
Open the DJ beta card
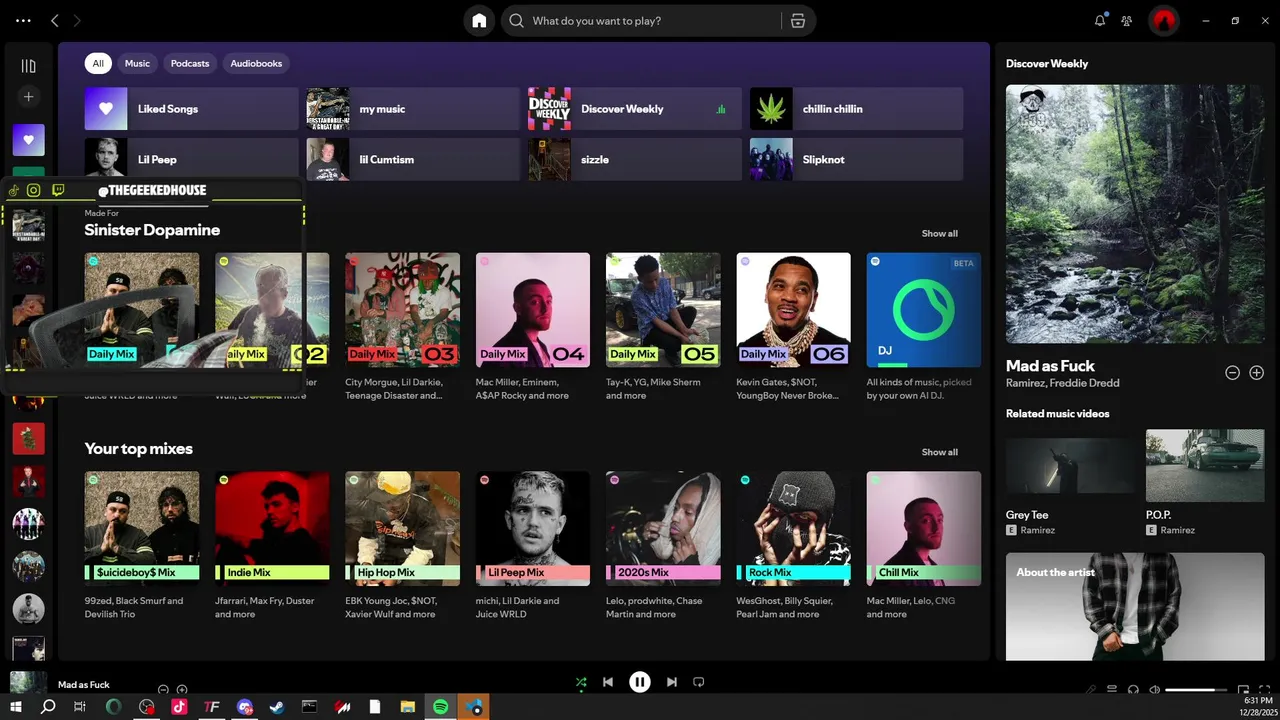[x=923, y=327]
